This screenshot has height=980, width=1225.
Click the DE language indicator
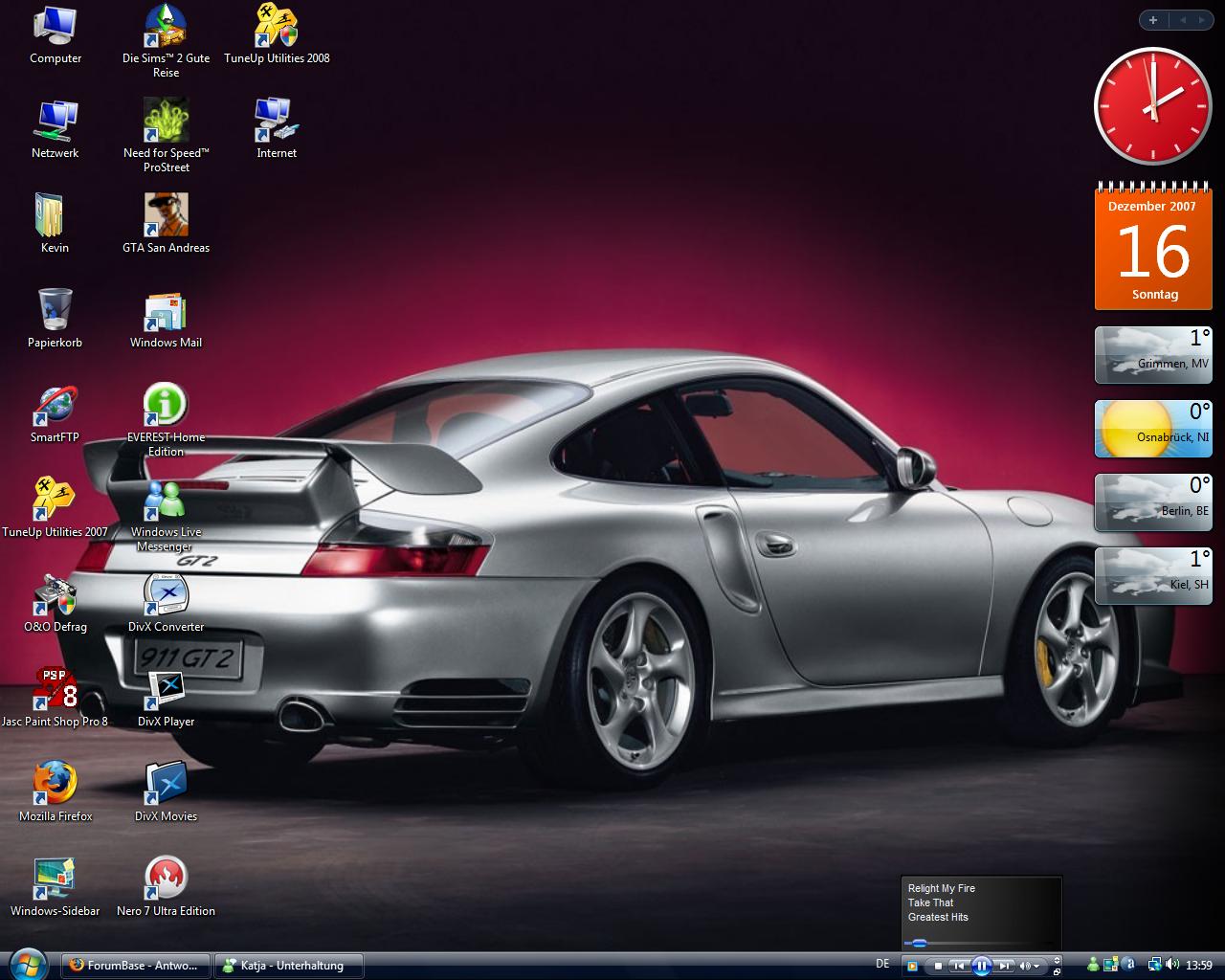point(882,964)
